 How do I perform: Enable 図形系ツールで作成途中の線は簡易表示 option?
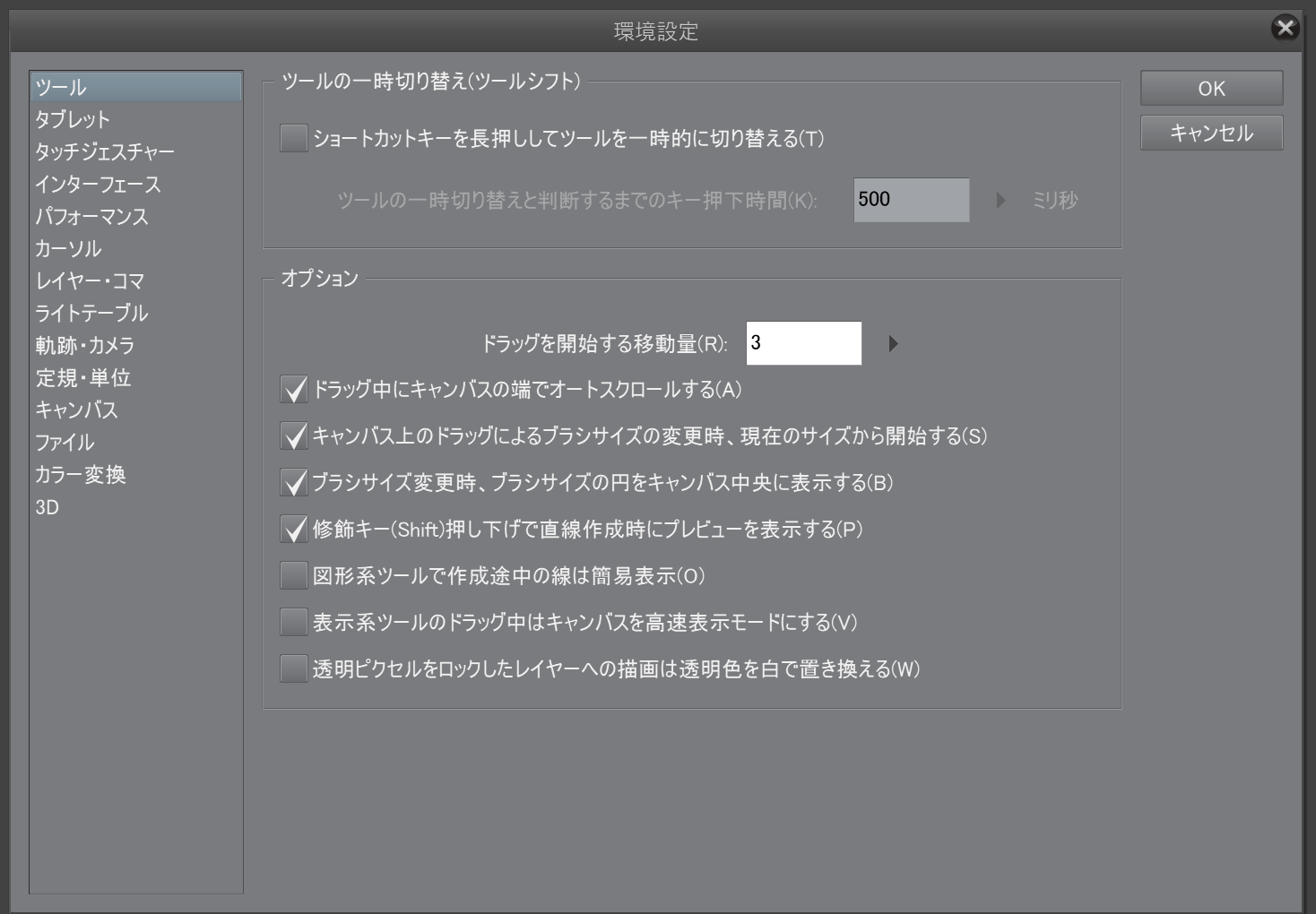294,576
